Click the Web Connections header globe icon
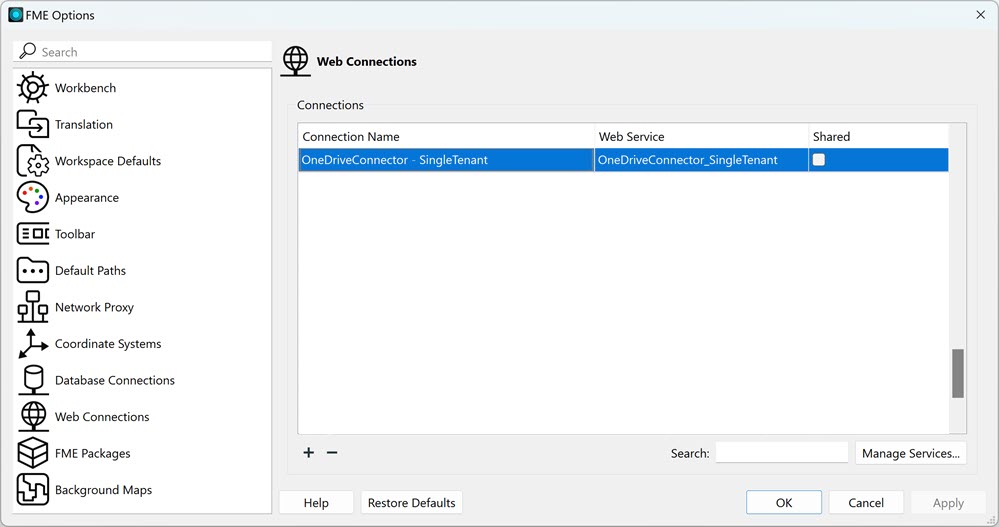999x527 pixels. click(x=296, y=61)
